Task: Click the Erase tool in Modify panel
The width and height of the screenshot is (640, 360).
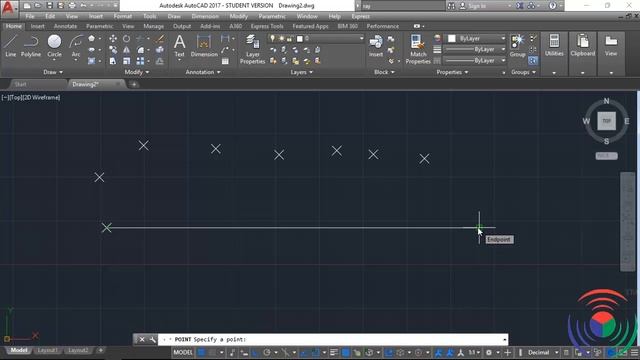Action: coord(160,39)
